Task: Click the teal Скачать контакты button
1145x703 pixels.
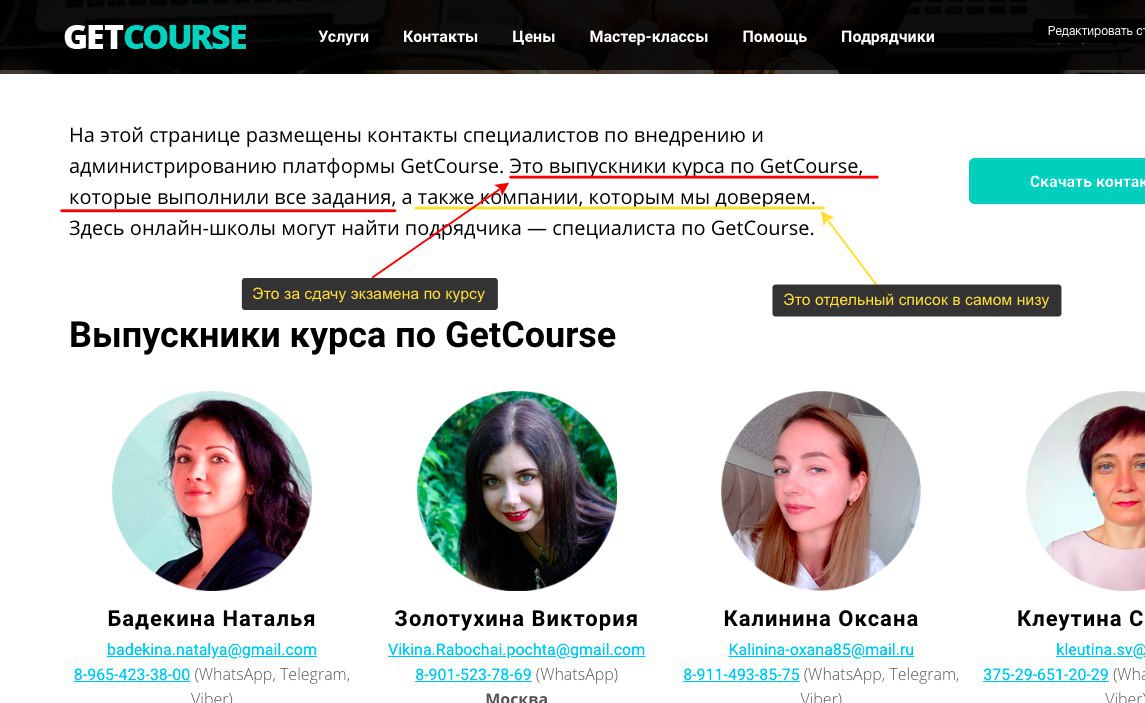Action: point(1057,181)
